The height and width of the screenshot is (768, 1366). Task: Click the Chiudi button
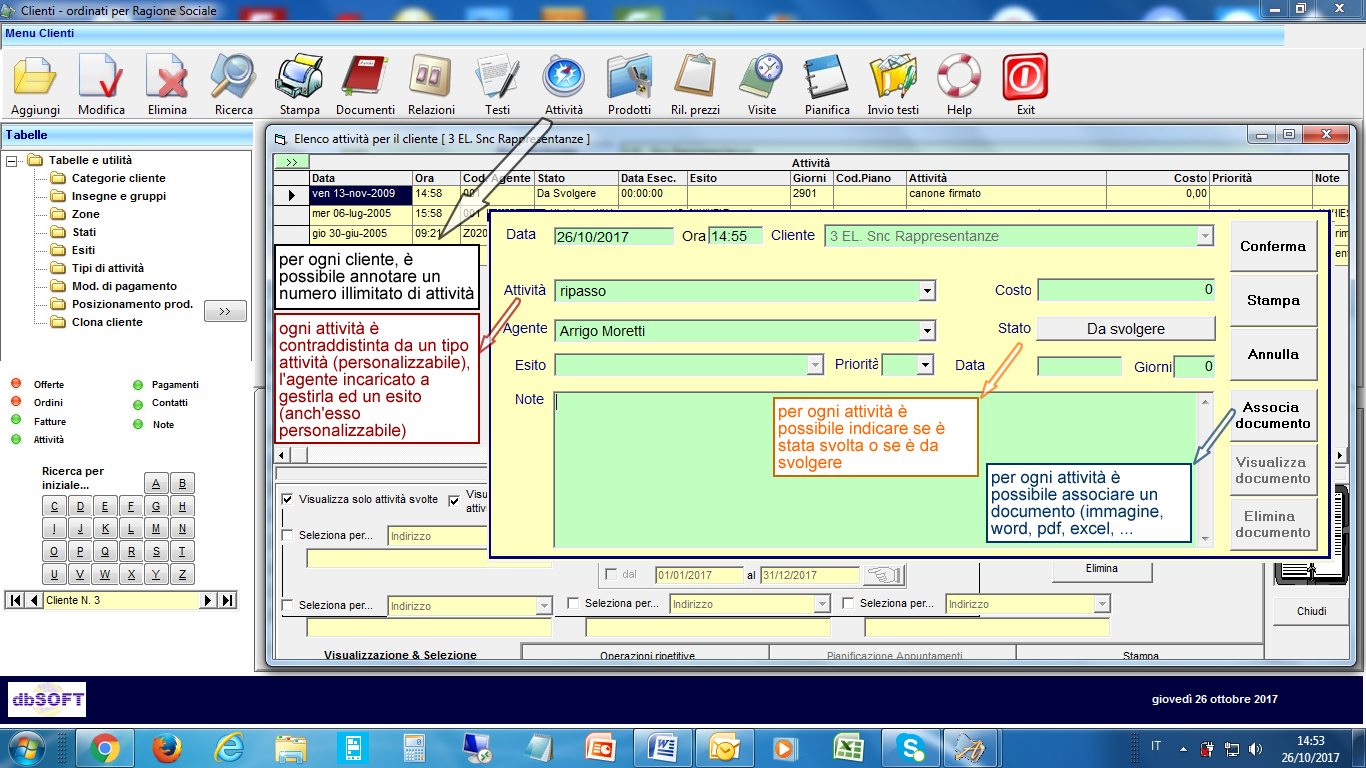click(1311, 612)
